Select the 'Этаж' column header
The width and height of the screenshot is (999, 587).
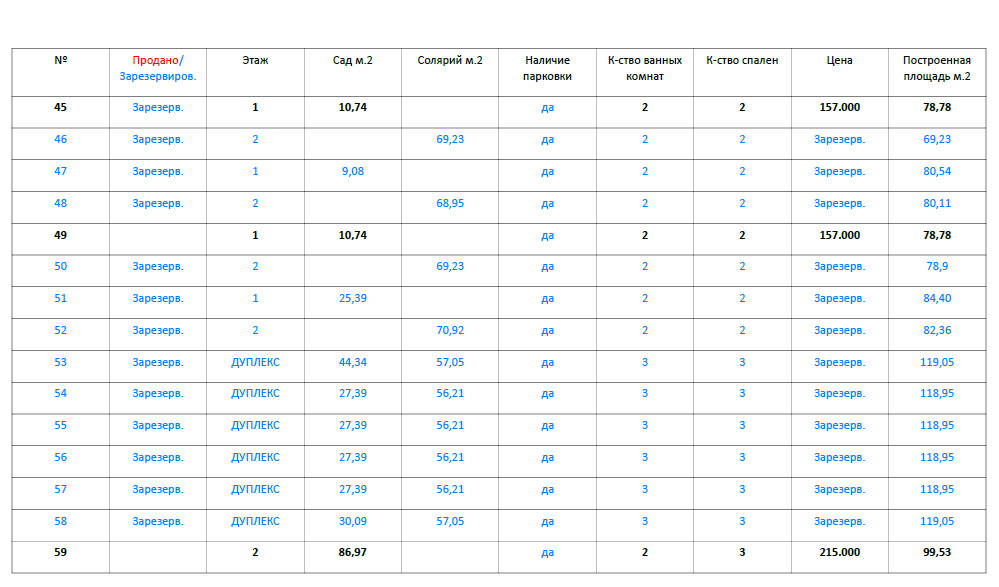[x=255, y=60]
